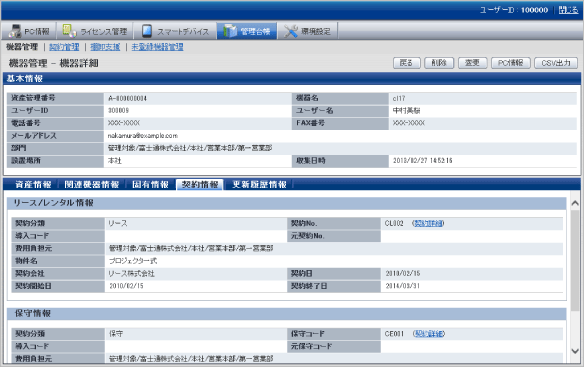Click the 削除 button
The image size is (584, 367).
[439, 63]
